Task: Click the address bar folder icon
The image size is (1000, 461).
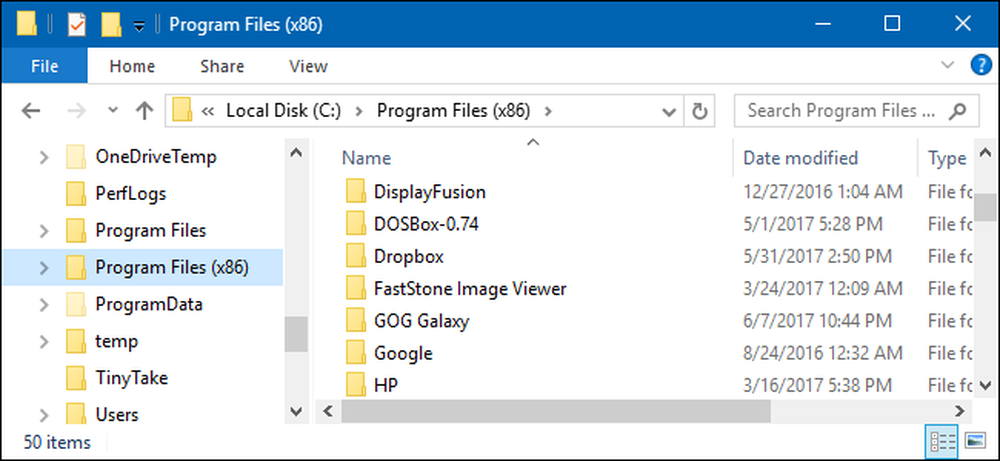Action: click(x=182, y=111)
